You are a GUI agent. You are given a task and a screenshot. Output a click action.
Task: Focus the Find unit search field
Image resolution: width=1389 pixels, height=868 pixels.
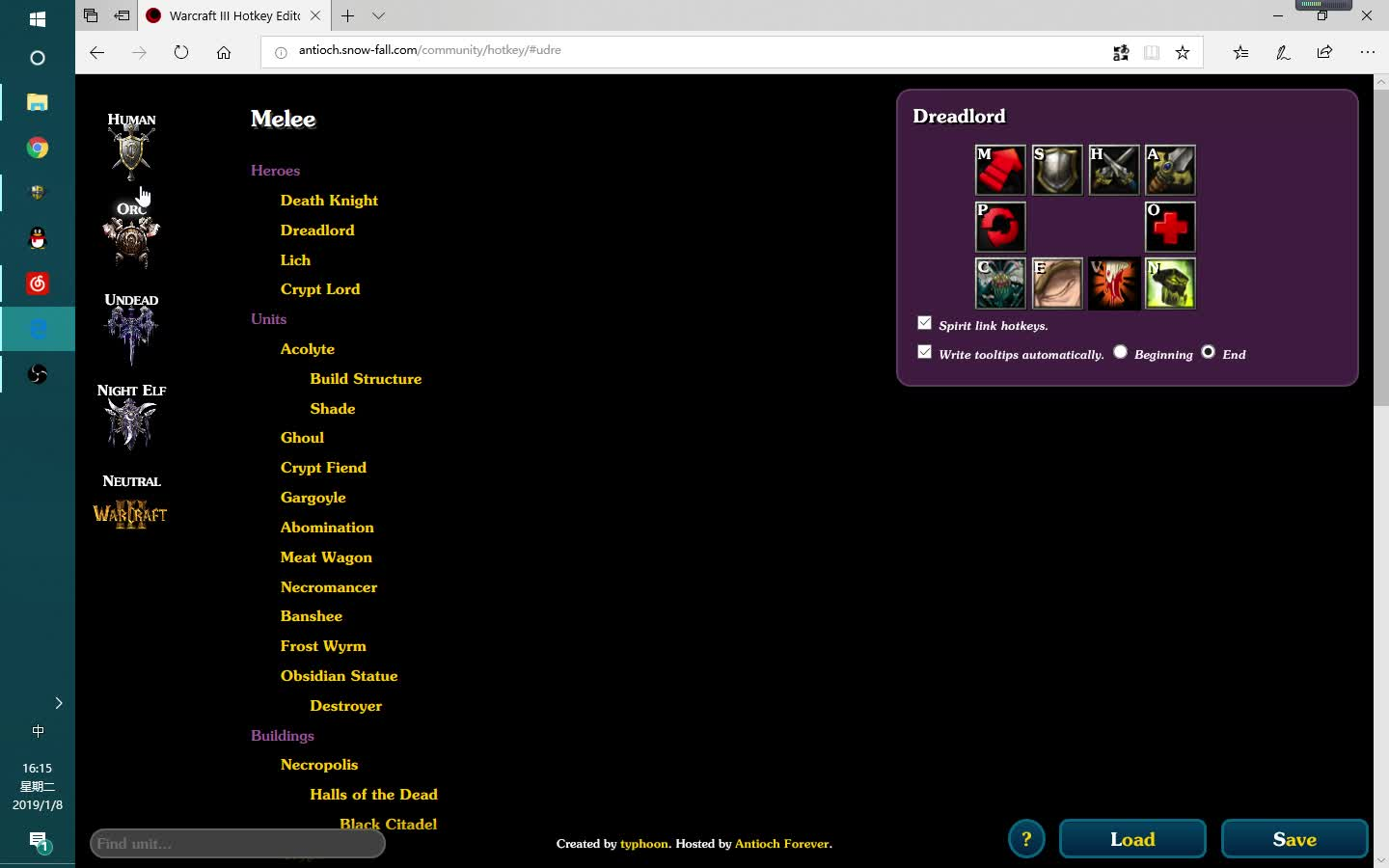(237, 844)
